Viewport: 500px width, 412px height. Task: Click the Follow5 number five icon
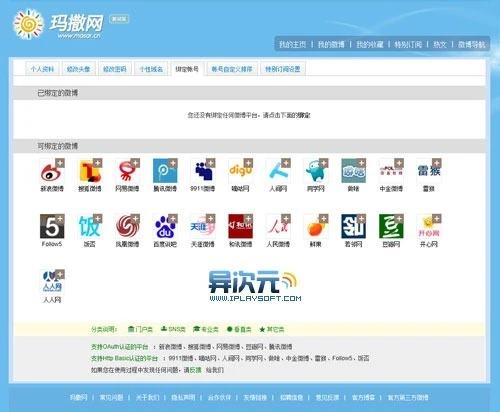52,227
